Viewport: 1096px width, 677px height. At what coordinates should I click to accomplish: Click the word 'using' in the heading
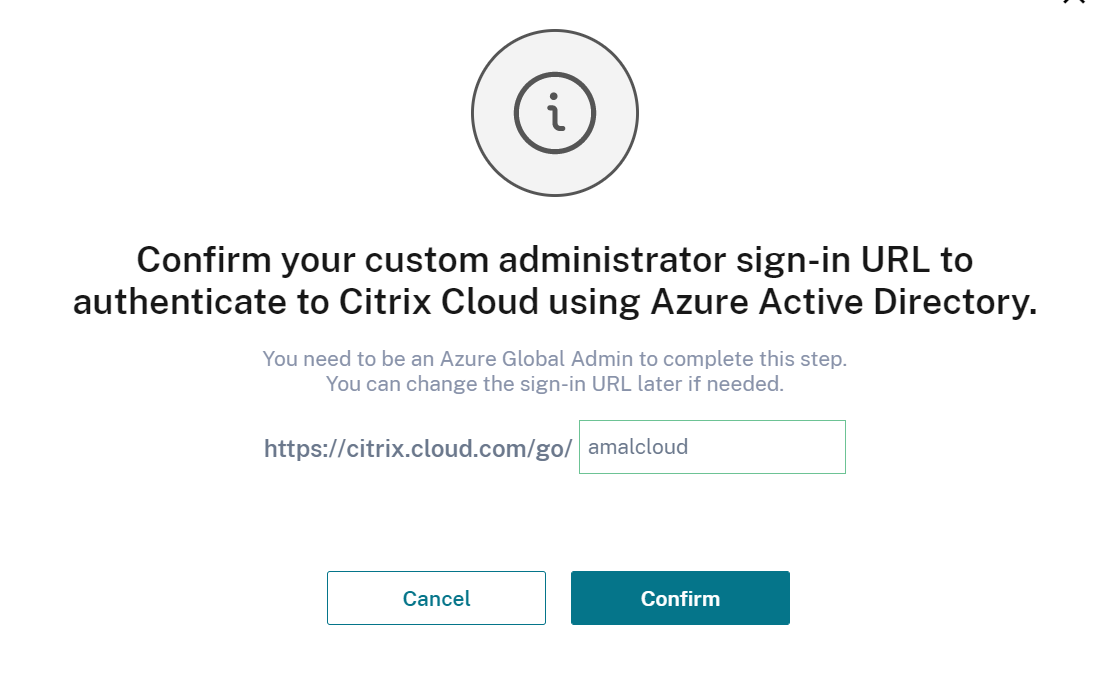tap(594, 303)
